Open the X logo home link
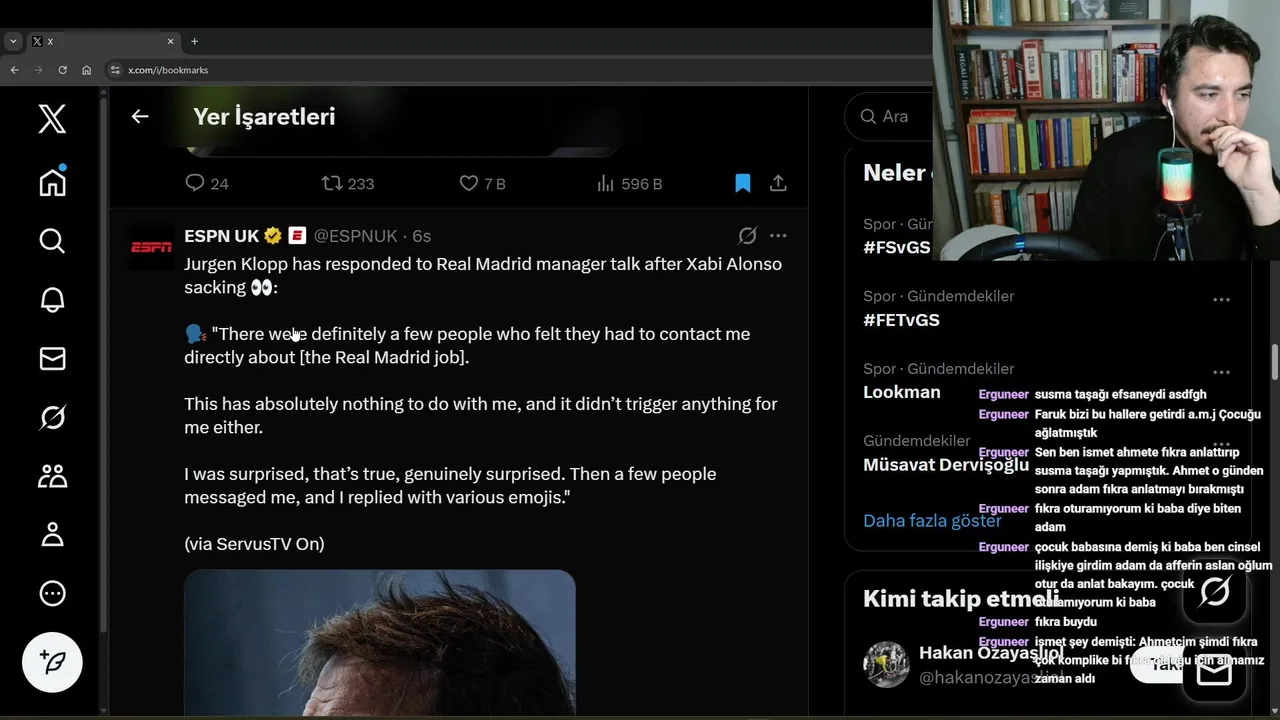This screenshot has width=1280, height=720. [52, 119]
